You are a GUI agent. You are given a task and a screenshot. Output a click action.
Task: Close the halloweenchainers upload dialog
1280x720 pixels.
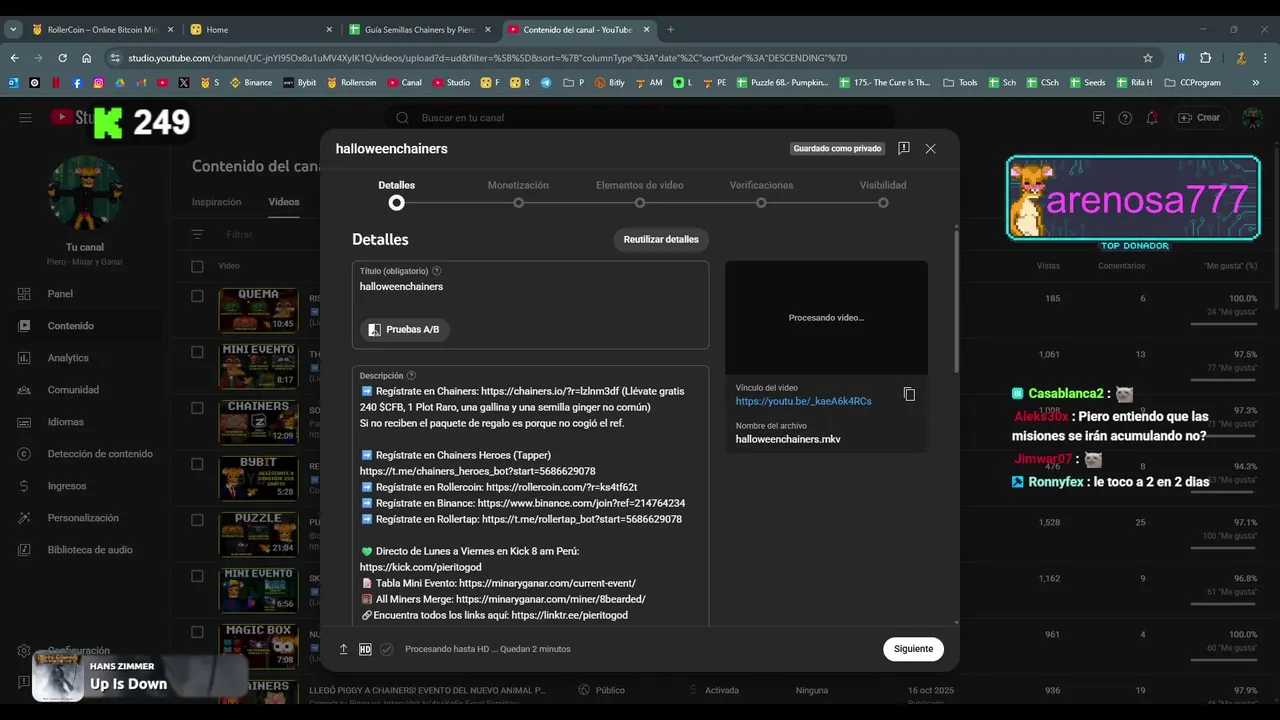tap(930, 148)
